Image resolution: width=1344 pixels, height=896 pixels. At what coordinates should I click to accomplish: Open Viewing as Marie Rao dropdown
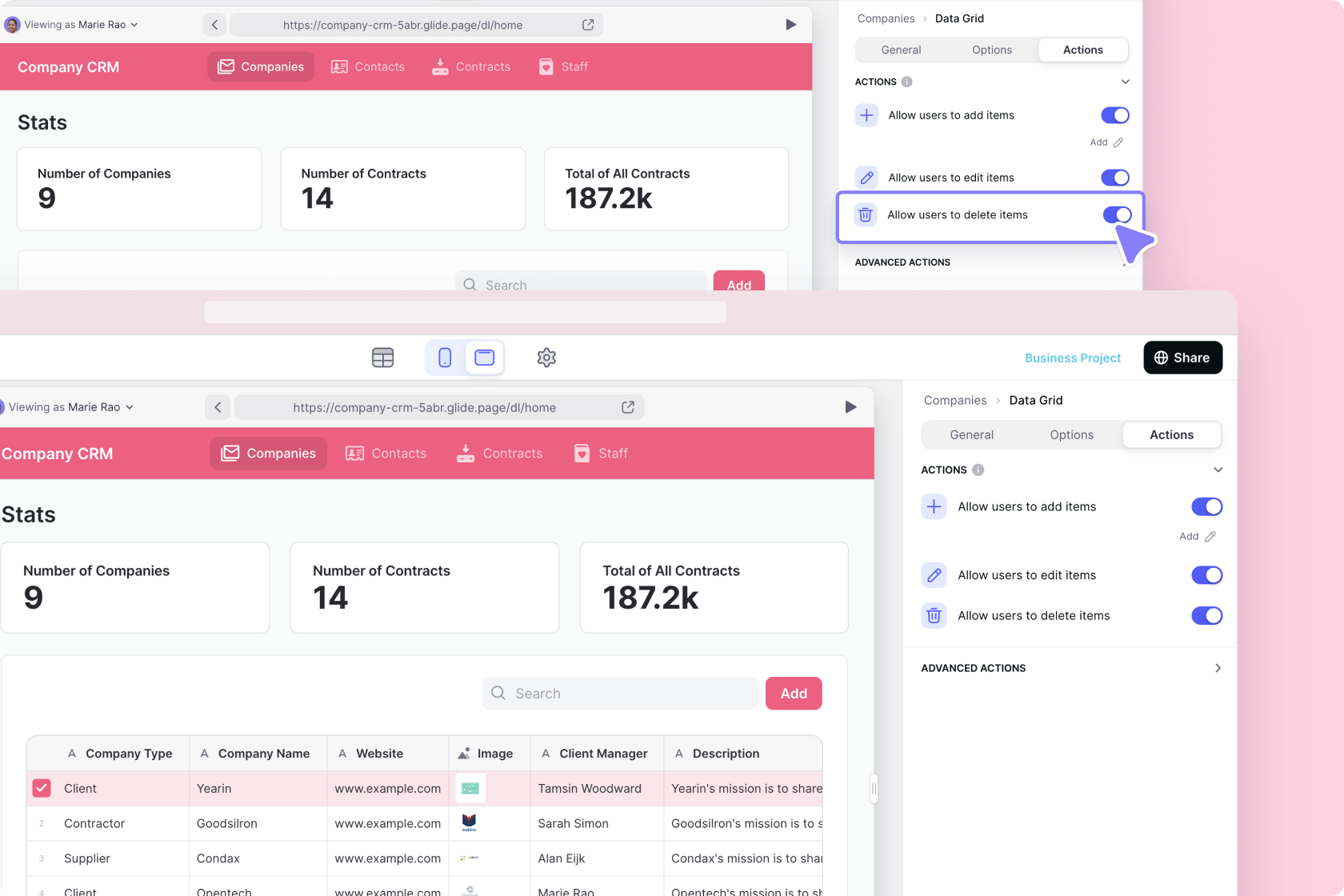click(70, 407)
